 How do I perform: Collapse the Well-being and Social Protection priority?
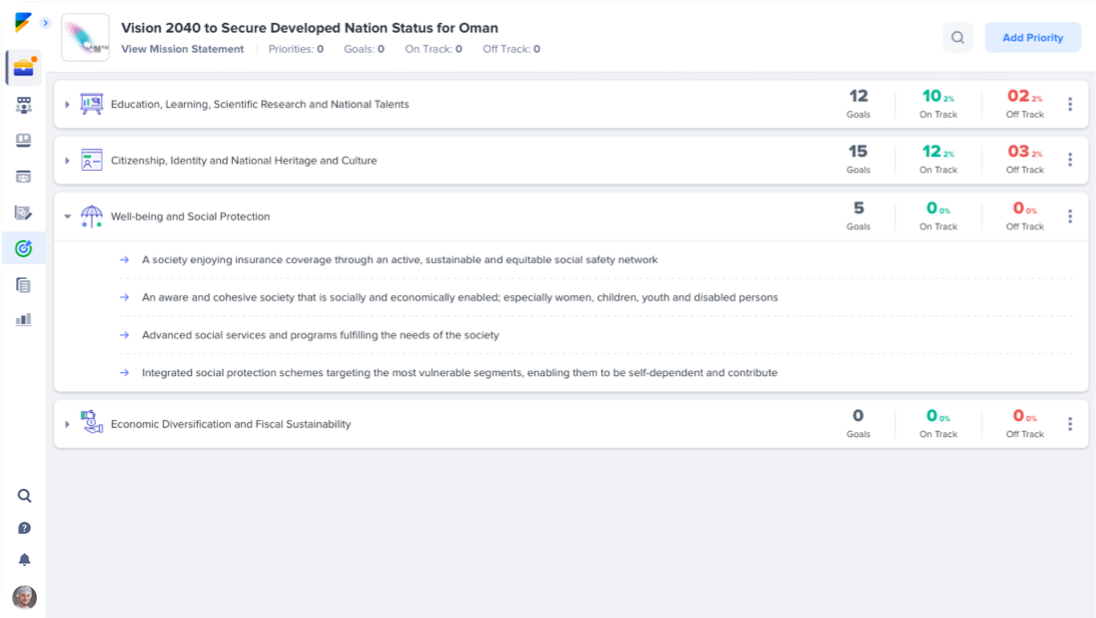pyautogui.click(x=67, y=216)
